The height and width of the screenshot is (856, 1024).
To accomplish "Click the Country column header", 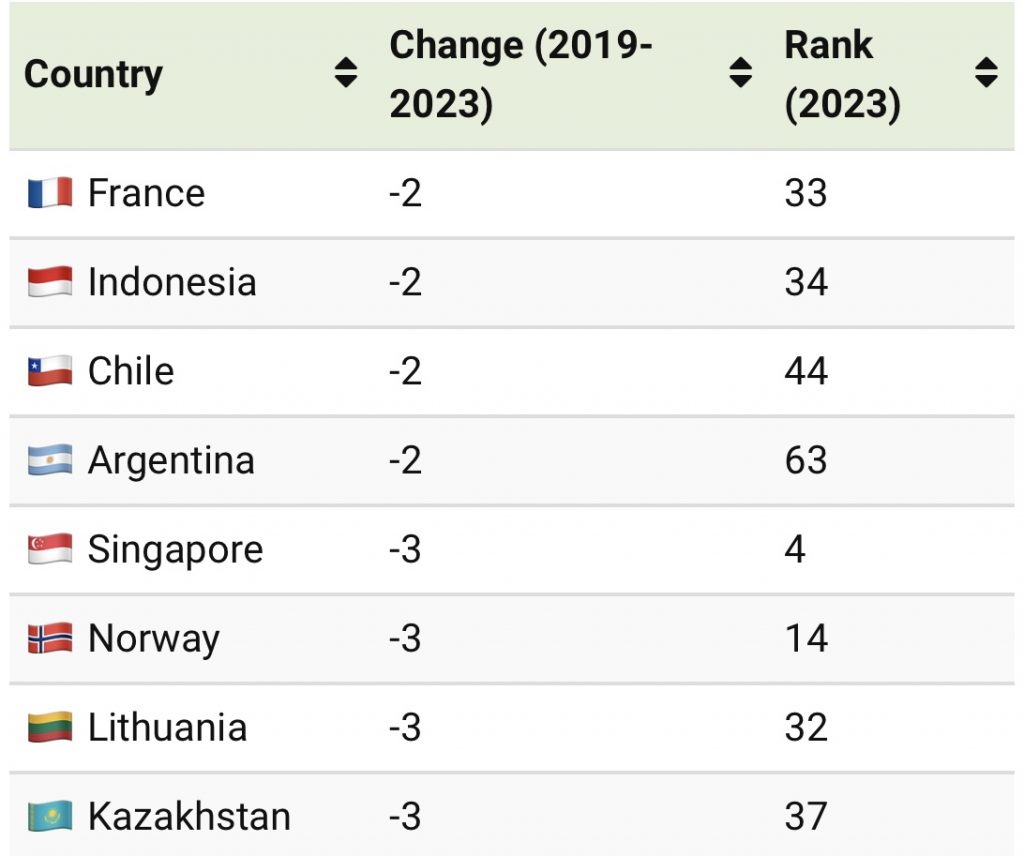I will pos(93,74).
